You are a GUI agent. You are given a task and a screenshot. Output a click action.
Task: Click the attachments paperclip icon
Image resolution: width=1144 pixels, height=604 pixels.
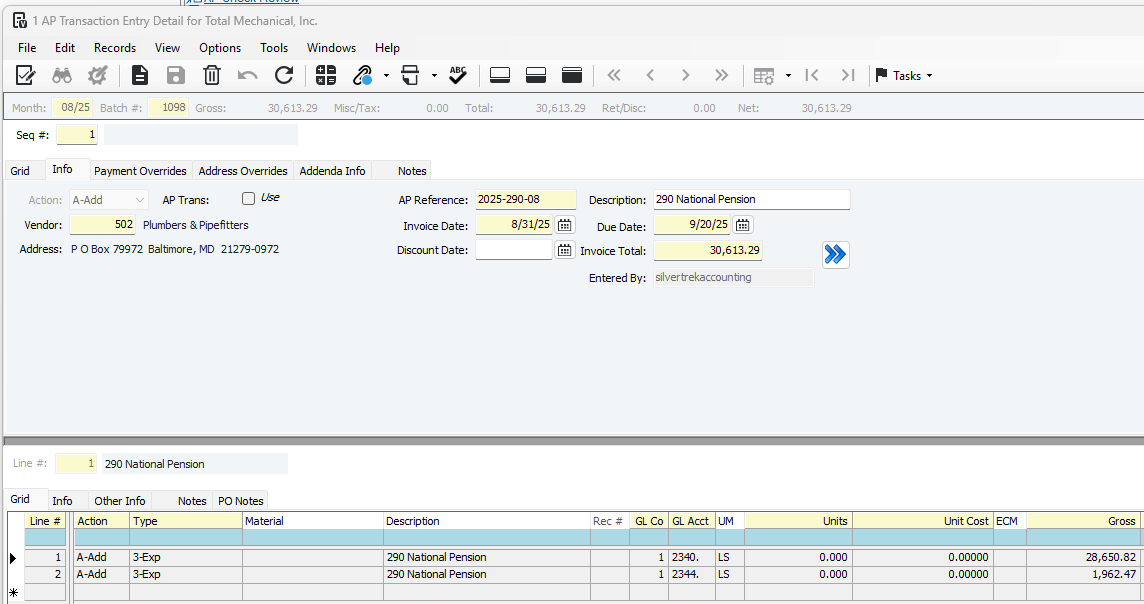363,75
